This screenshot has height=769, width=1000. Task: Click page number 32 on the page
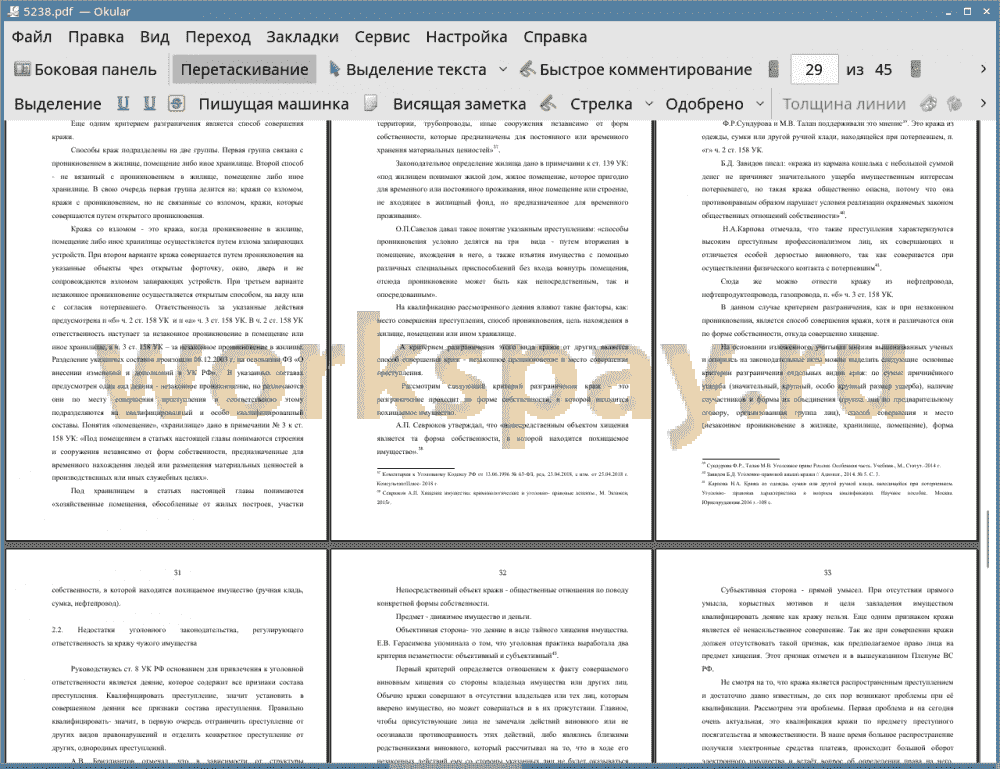503,573
